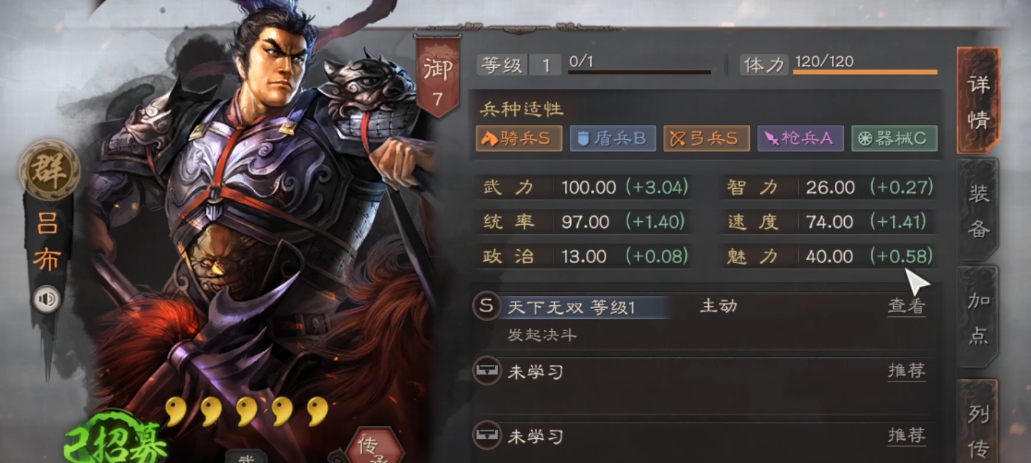Open the 列传 biography tab
Viewport: 1031px width, 463px height.
[978, 422]
